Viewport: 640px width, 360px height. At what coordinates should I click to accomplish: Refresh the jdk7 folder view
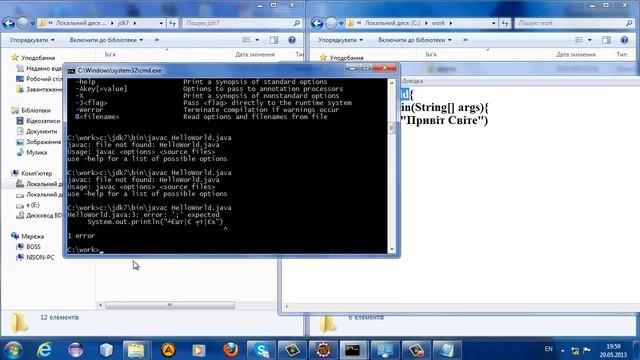pyautogui.click(x=173, y=23)
